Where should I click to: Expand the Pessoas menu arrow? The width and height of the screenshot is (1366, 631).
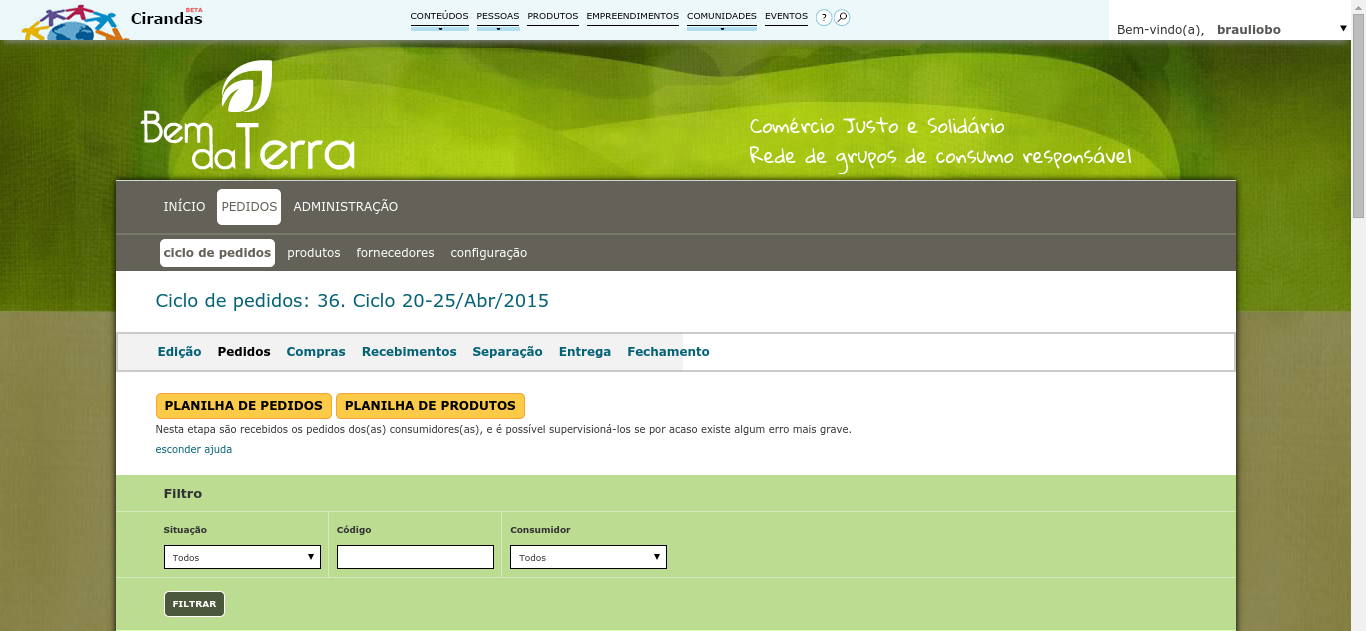(498, 28)
